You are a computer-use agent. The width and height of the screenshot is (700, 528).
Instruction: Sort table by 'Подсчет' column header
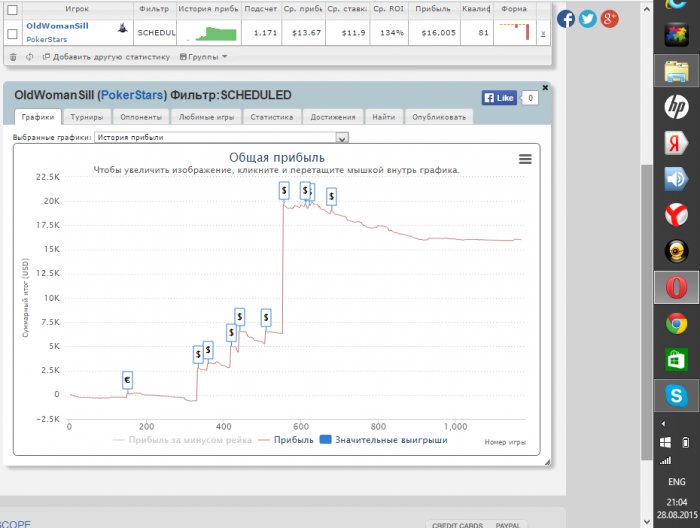click(x=261, y=9)
